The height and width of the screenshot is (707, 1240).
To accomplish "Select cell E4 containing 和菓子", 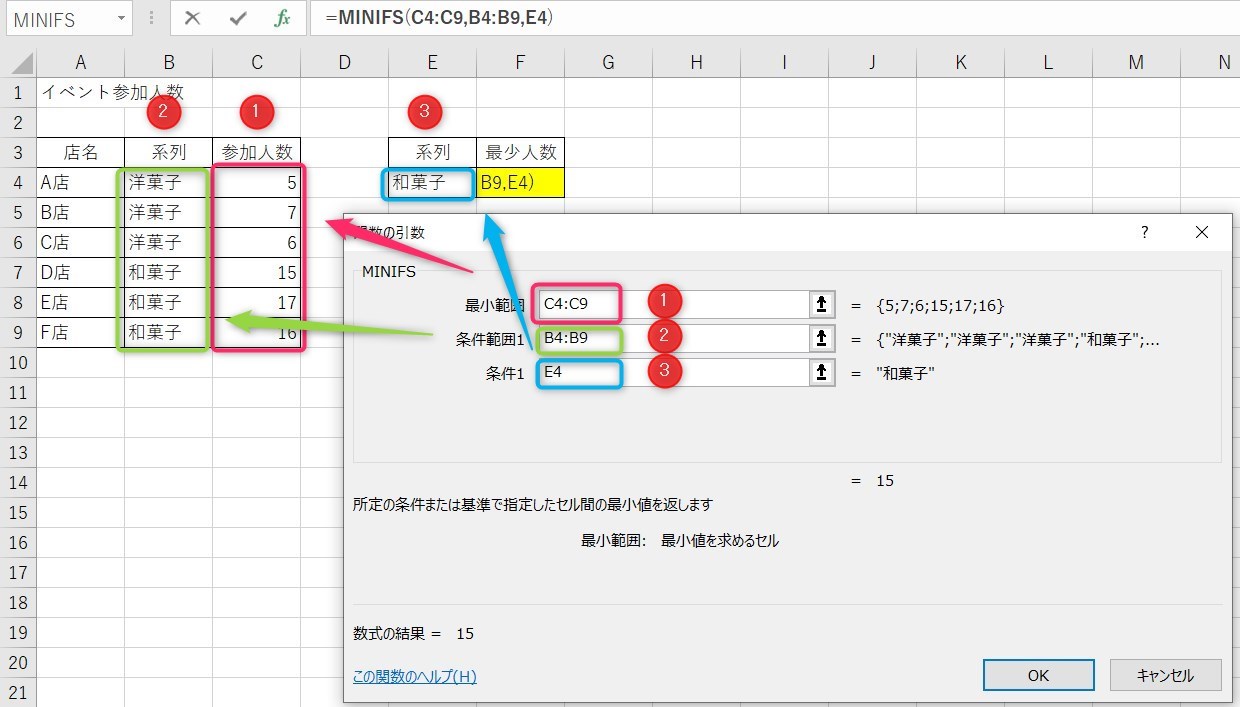I will point(430,183).
